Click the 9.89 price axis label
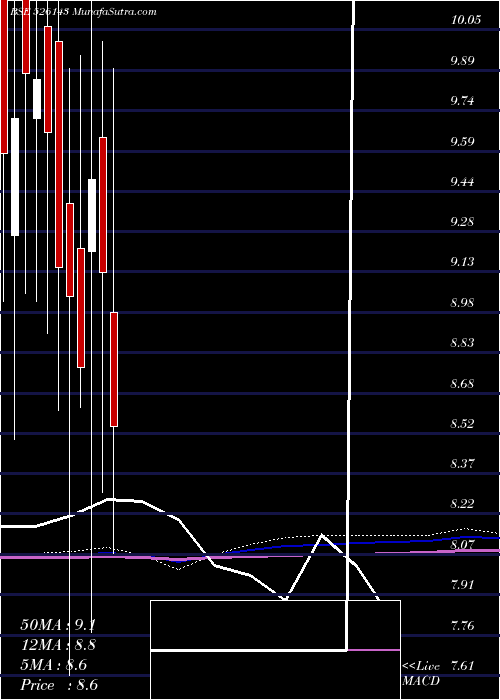500x700 pixels. click(462, 61)
